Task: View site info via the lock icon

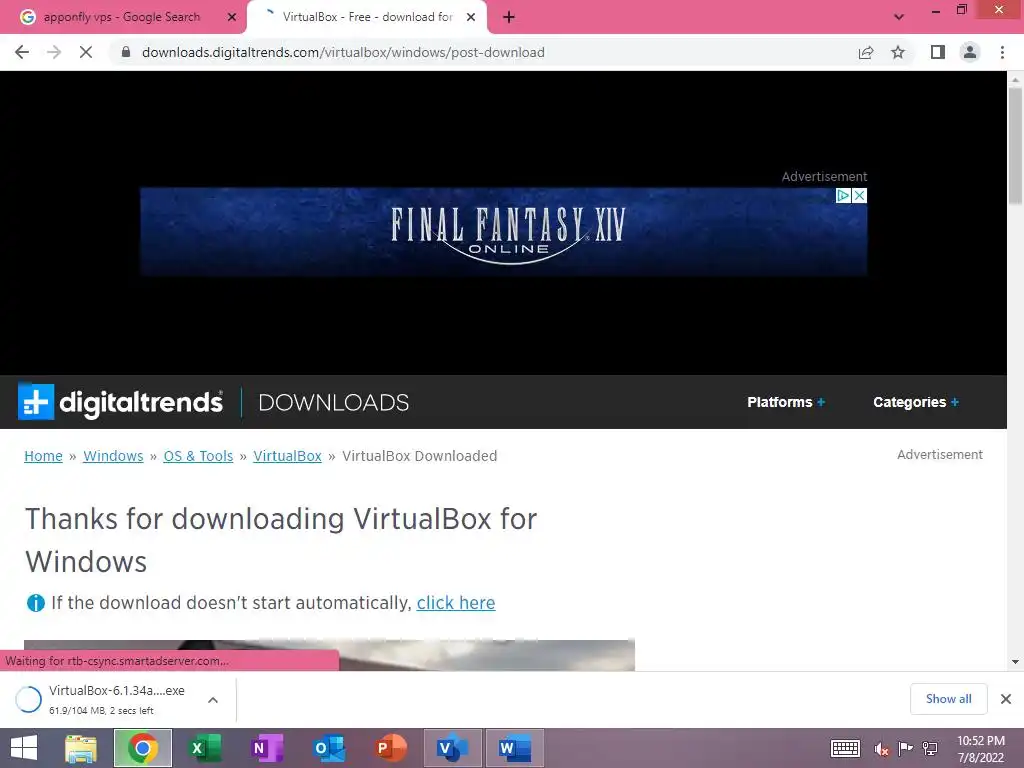Action: pyautogui.click(x=126, y=52)
